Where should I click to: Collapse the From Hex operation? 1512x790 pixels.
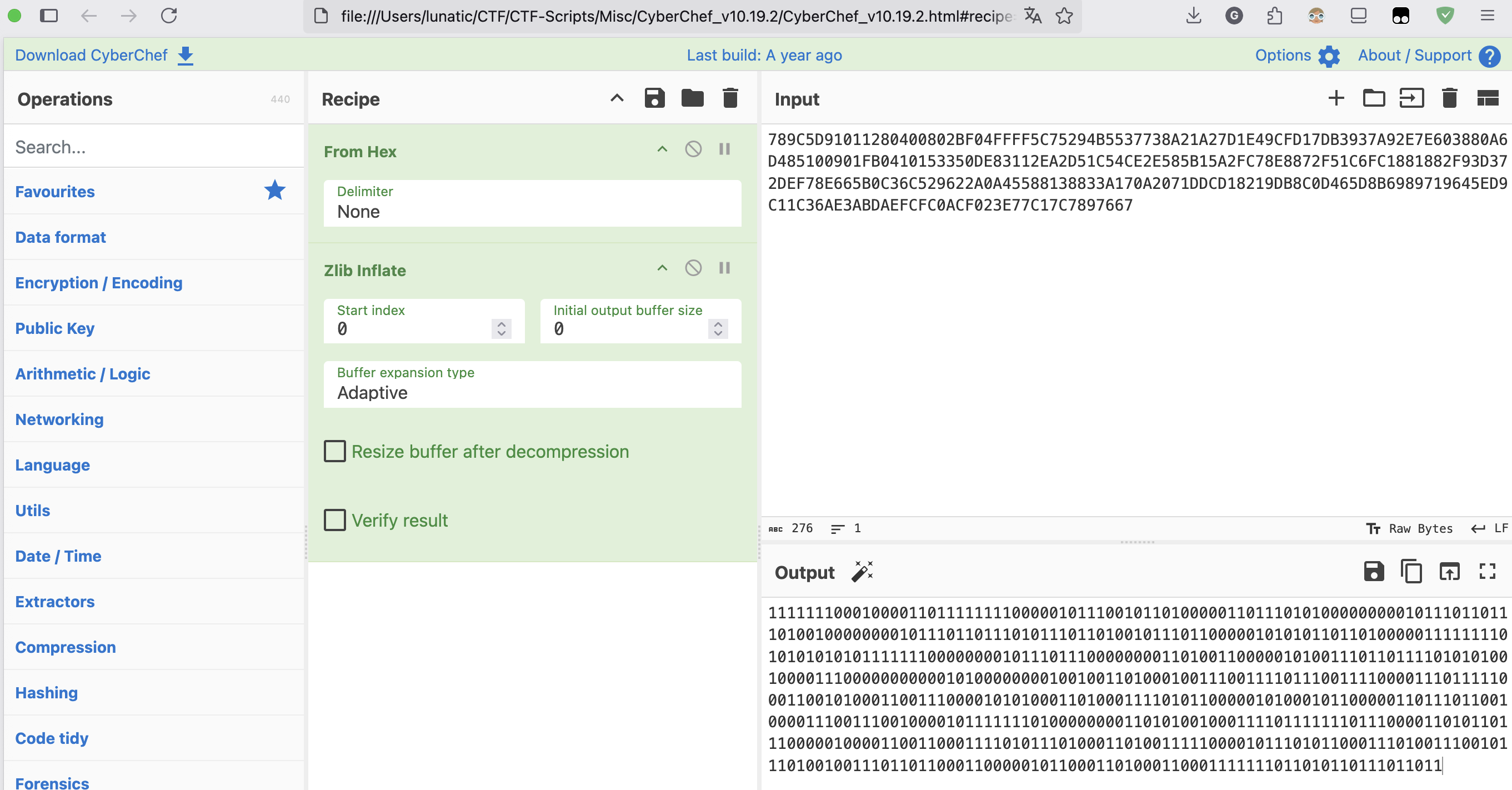(x=662, y=149)
